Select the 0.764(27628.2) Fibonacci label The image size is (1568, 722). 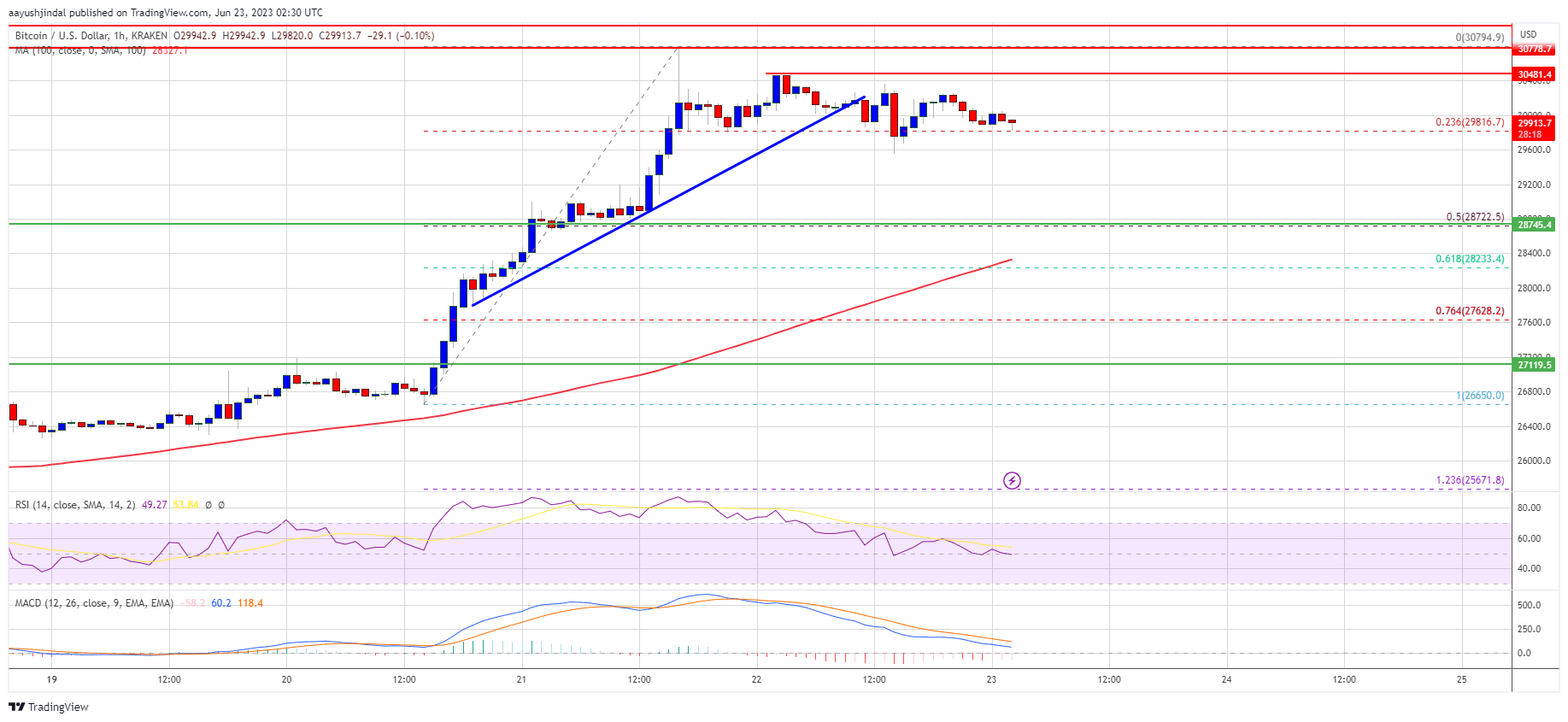(x=1470, y=311)
